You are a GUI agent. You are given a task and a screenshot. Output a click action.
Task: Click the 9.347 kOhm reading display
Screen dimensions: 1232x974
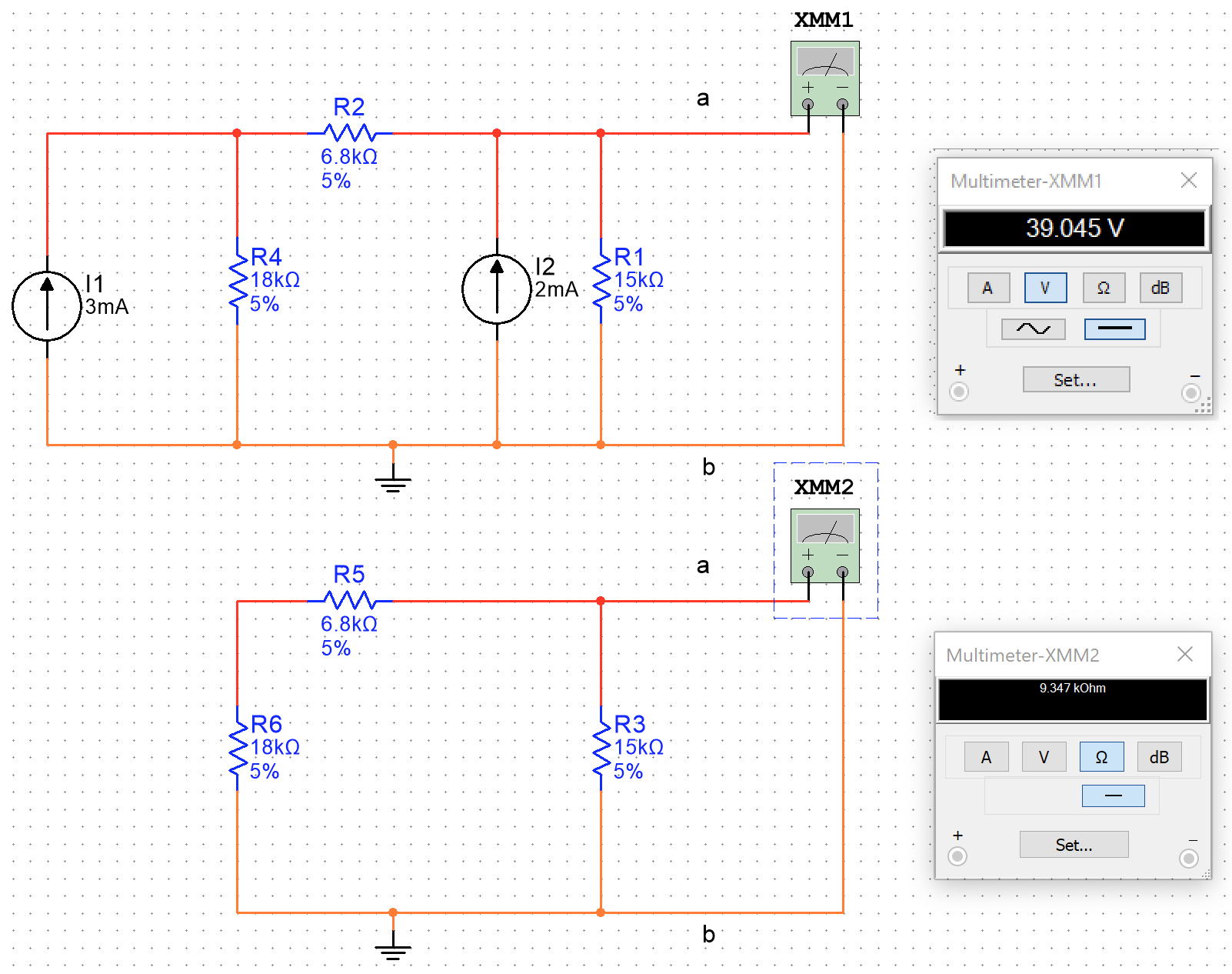click(x=1072, y=699)
